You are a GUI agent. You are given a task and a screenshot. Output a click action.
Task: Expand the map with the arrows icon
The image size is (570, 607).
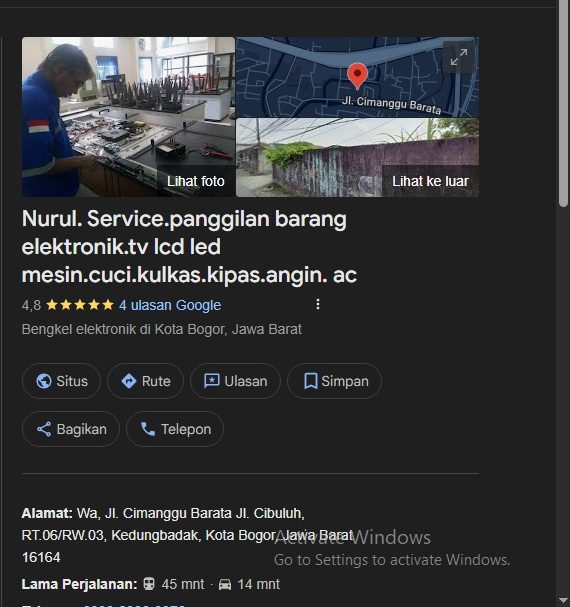click(459, 57)
